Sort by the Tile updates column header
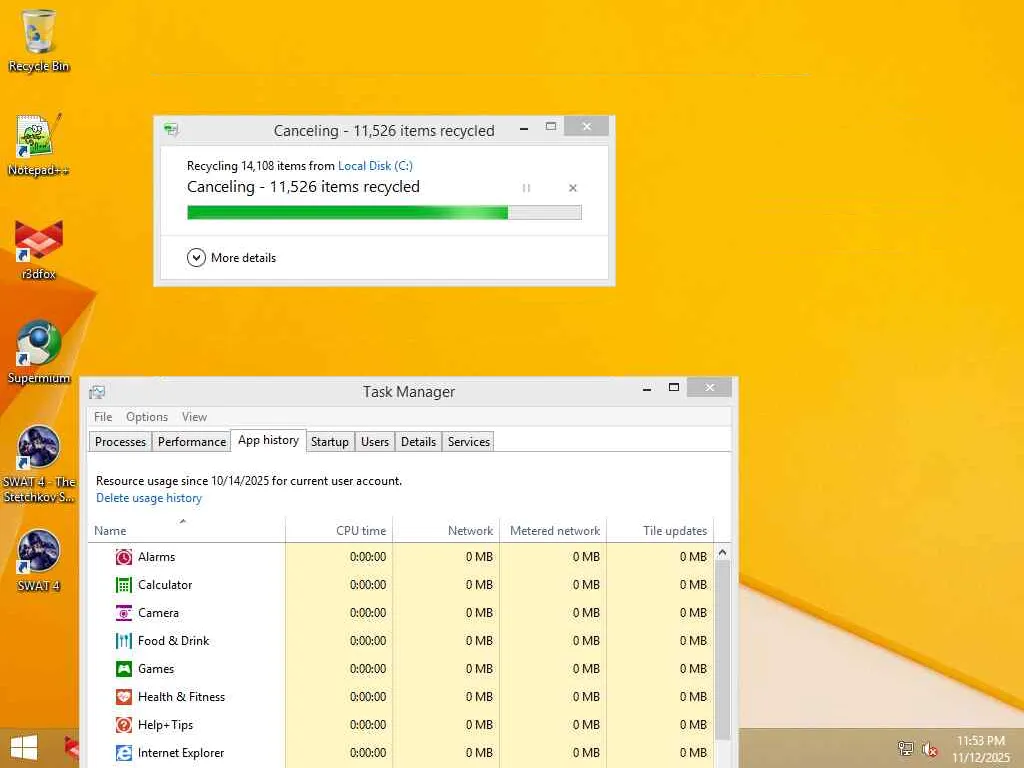Screen dimensions: 1024x768 [660, 530]
